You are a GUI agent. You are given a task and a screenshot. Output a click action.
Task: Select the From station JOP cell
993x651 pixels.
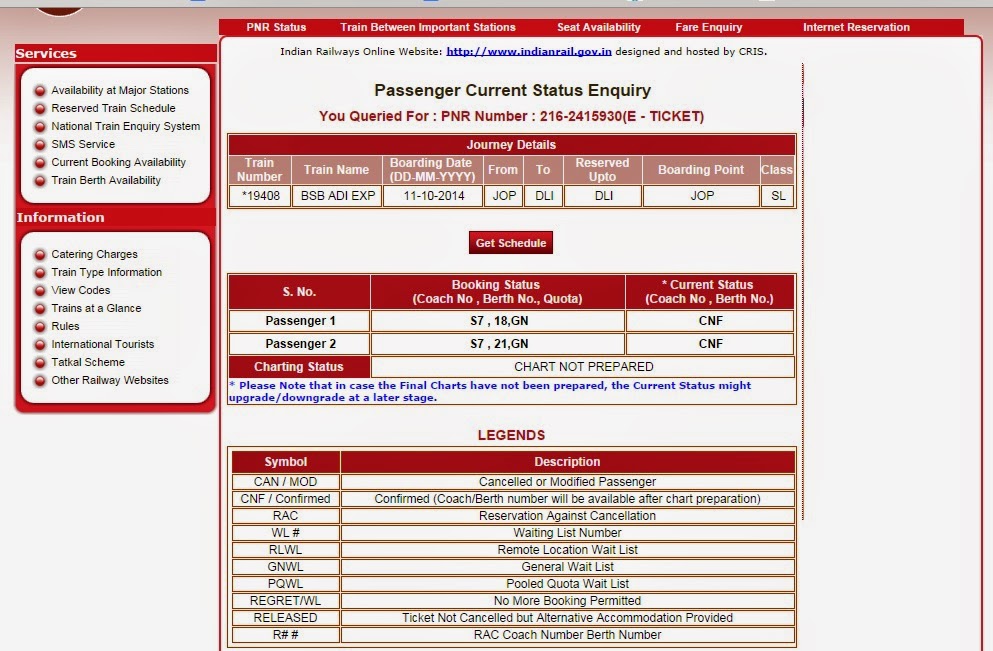point(503,196)
